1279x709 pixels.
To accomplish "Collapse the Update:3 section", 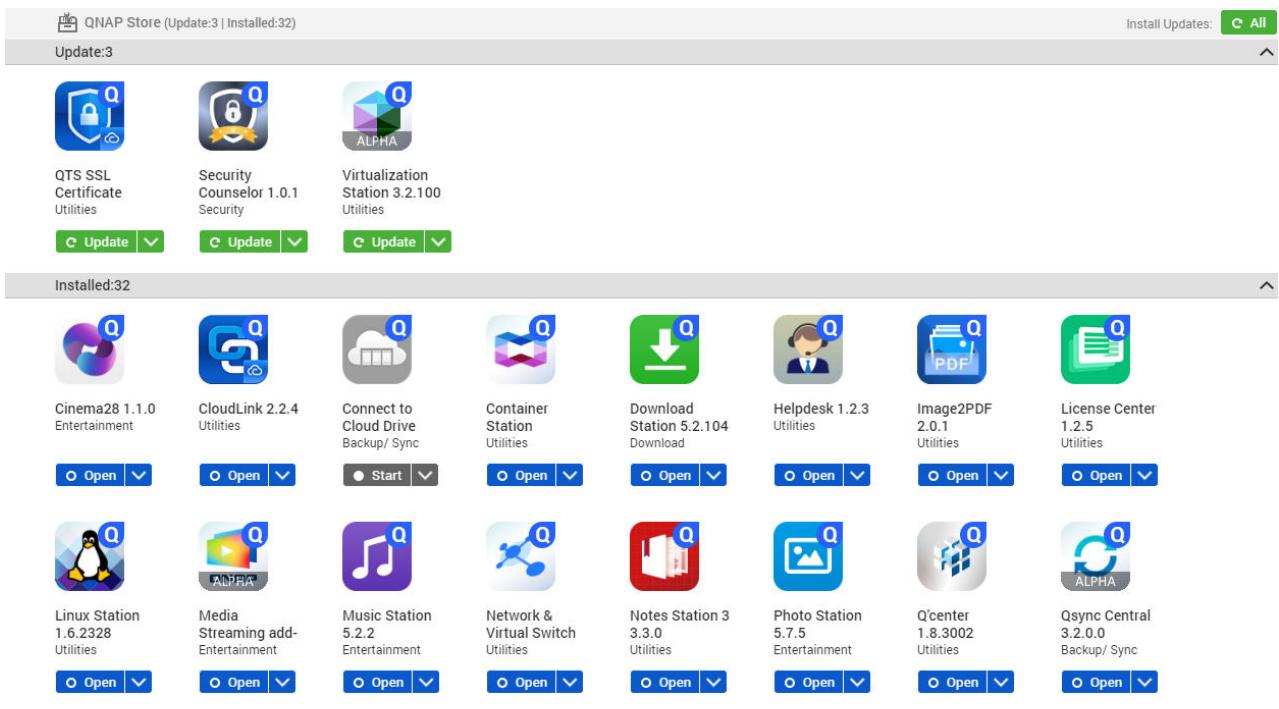I will coord(1267,52).
